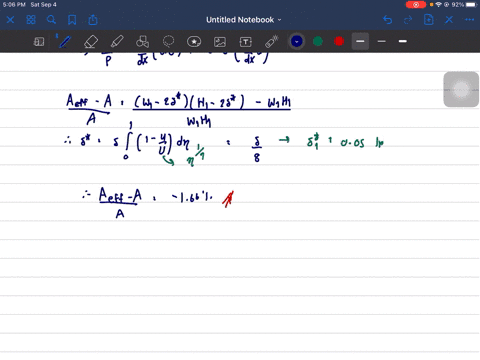Select the Lasso selection tool
The width and height of the screenshot is (480, 360).
[x=168, y=42]
